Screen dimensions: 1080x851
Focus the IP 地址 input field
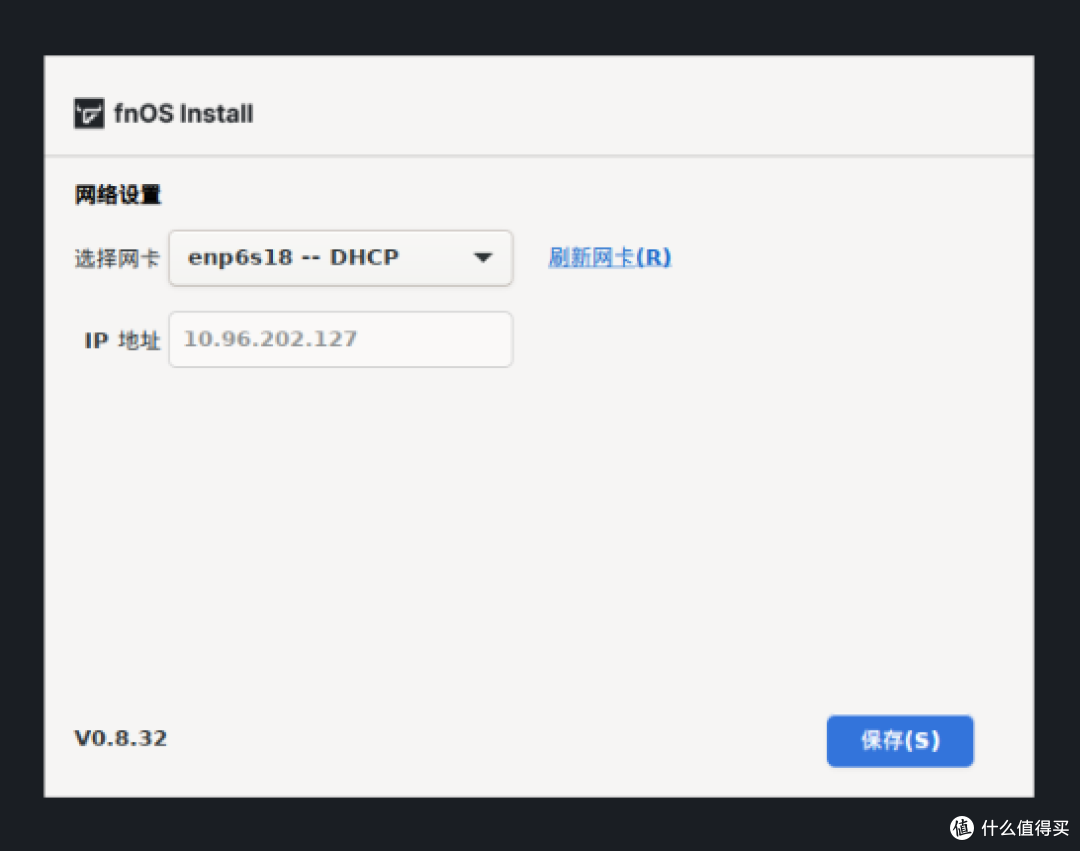click(x=340, y=339)
